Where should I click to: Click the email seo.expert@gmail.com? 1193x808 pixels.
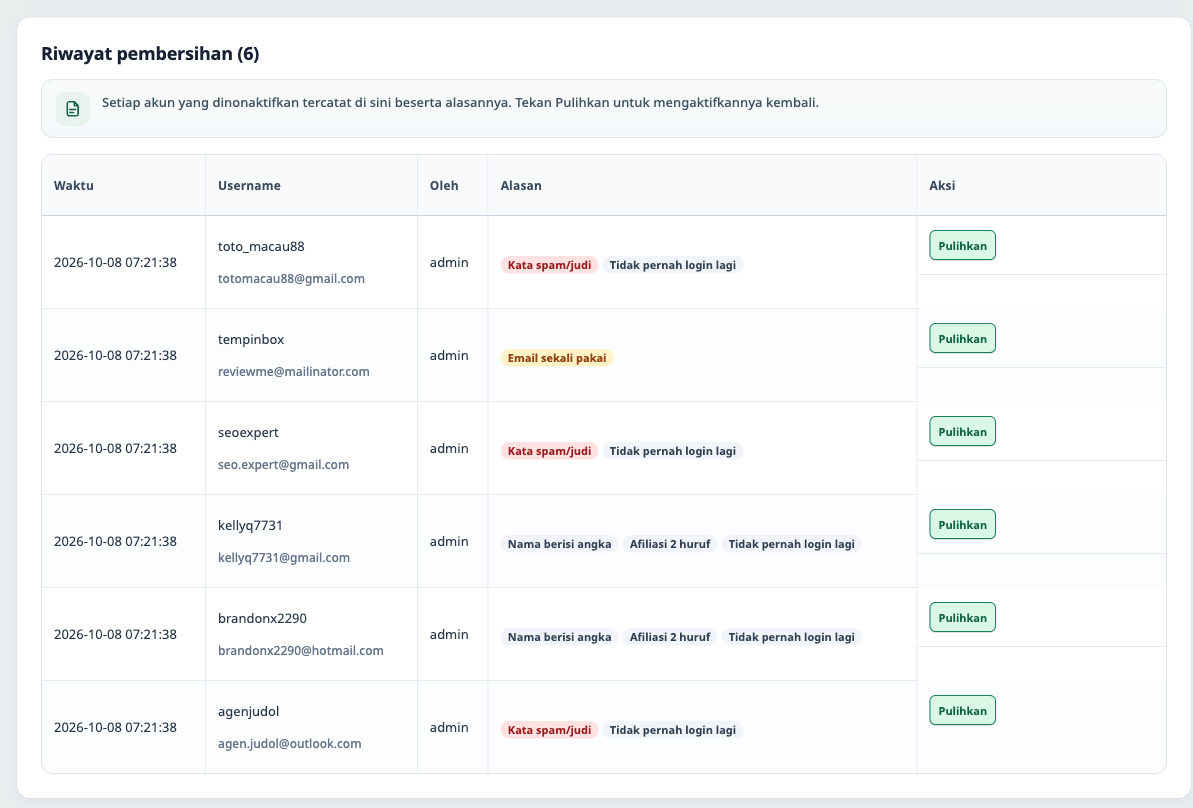[283, 464]
